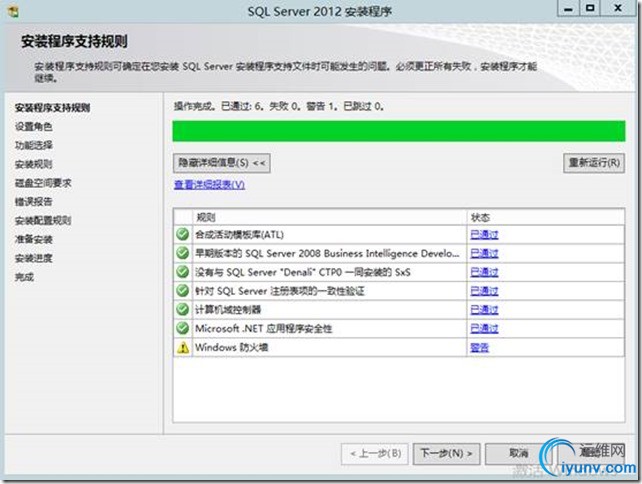This screenshot has height=484, width=642.
Task: Select 错误报告 step in the sidebar
Action: coord(34,202)
